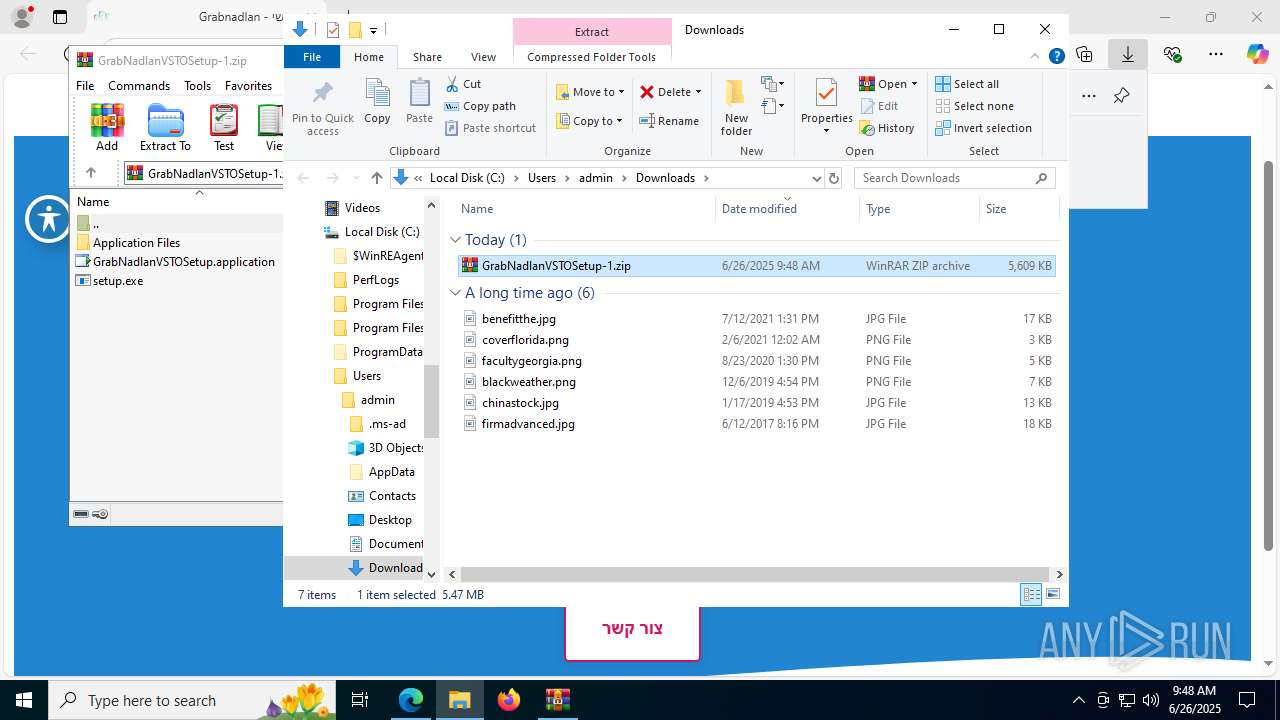The height and width of the screenshot is (720, 1280).
Task: Rename the selected file via ribbon
Action: (x=669, y=121)
